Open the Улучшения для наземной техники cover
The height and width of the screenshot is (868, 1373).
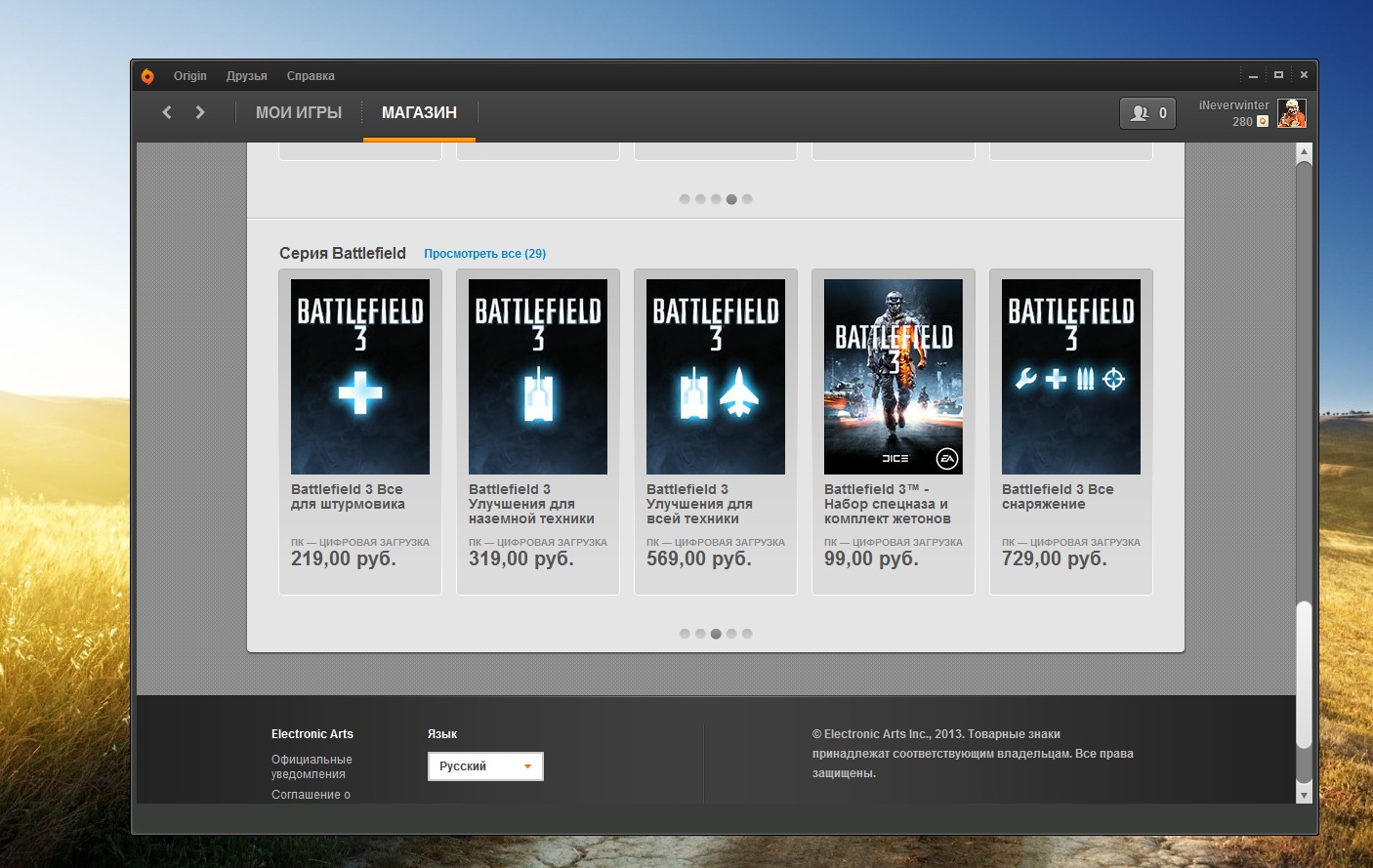[538, 377]
